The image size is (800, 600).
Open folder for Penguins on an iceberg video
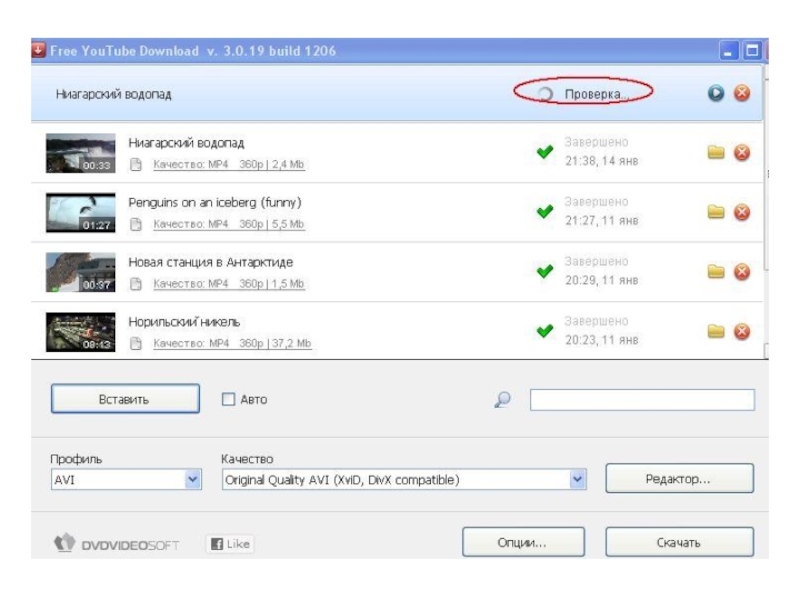click(x=716, y=212)
